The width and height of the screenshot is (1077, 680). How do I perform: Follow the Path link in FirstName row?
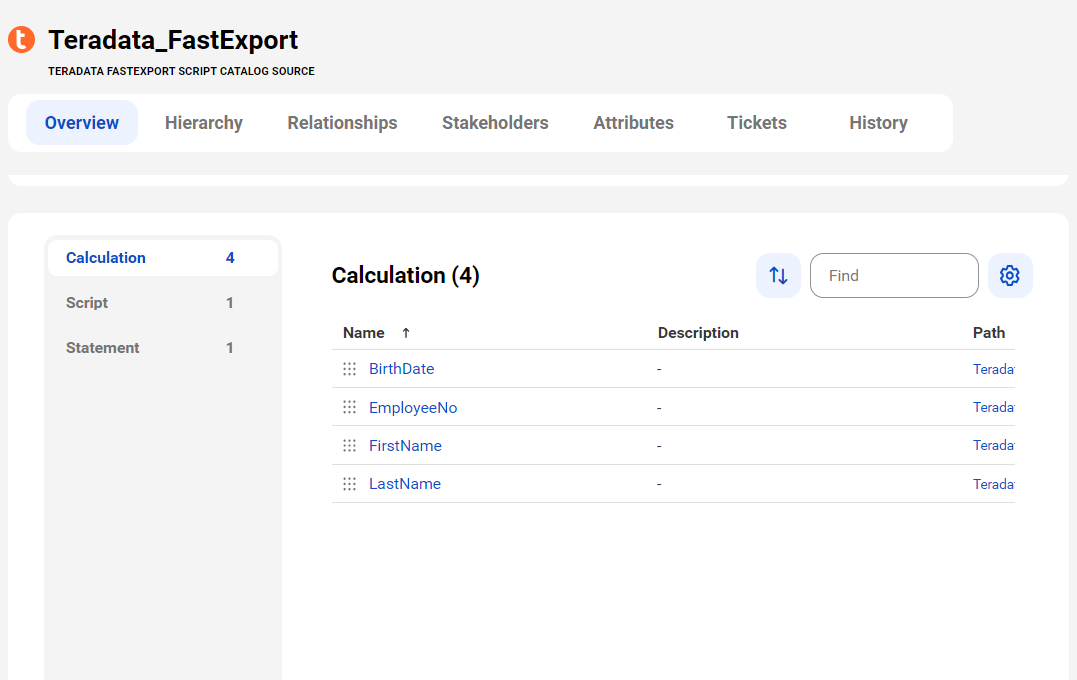[993, 446]
